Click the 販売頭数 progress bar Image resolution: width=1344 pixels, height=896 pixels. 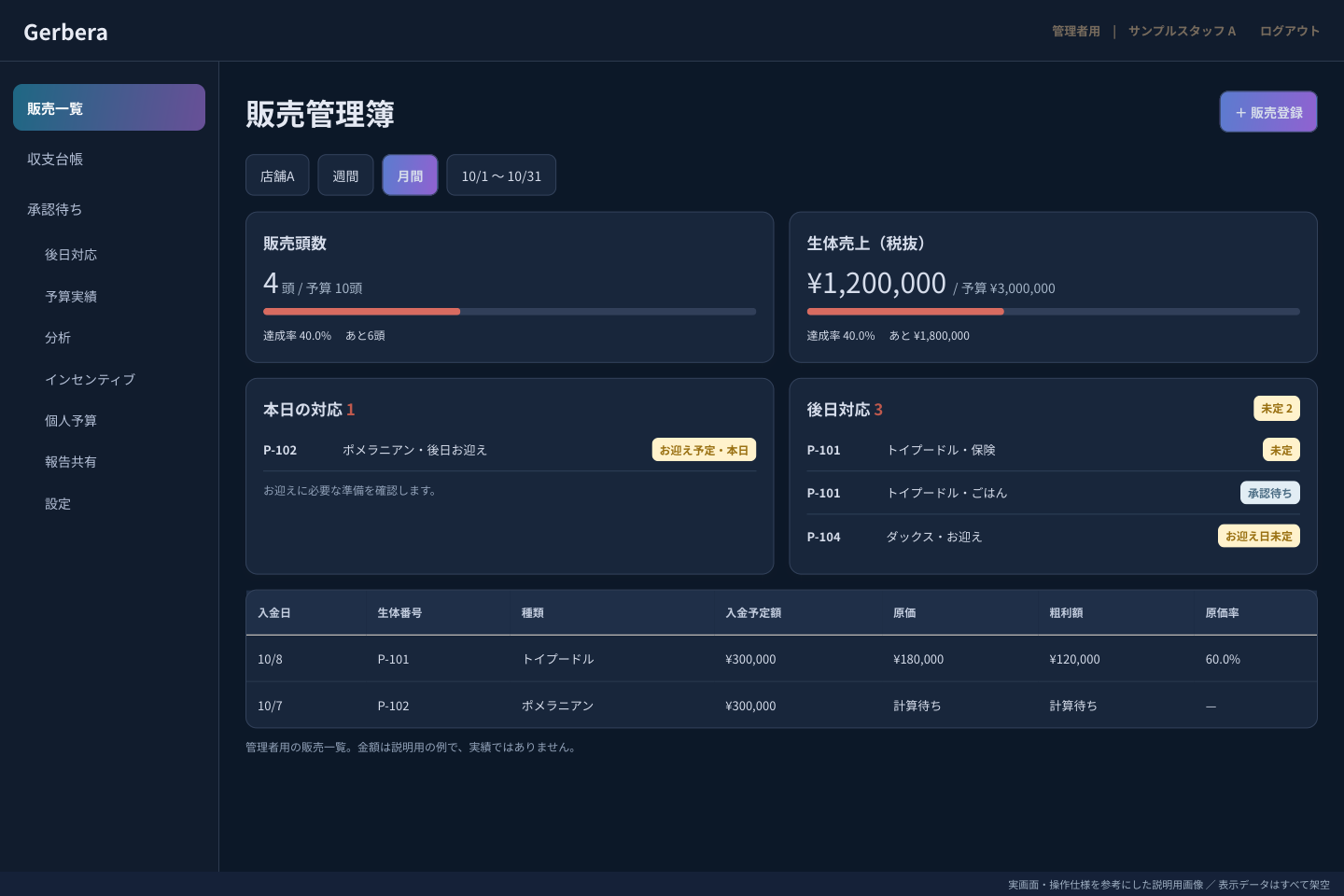pyautogui.click(x=510, y=312)
